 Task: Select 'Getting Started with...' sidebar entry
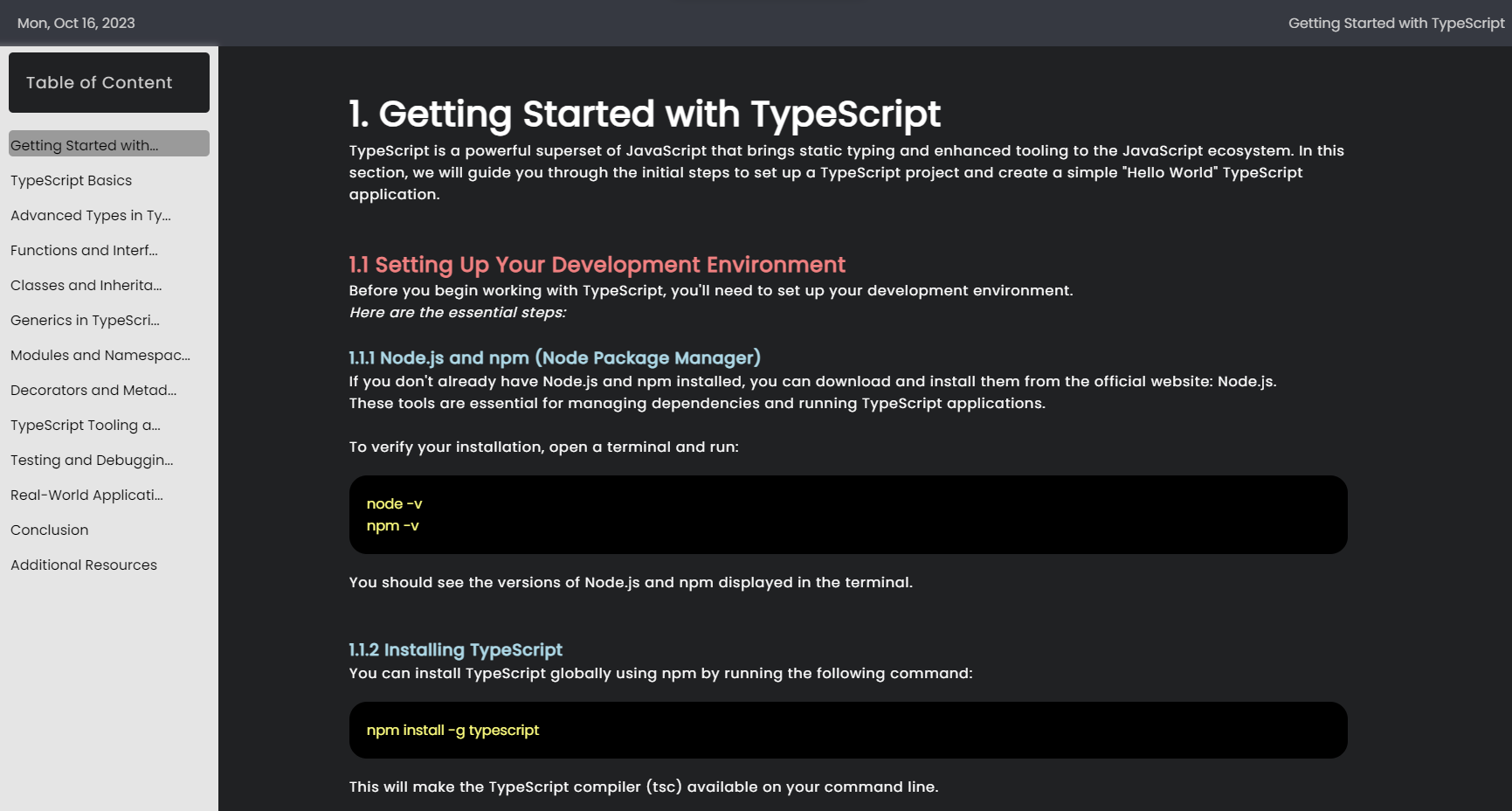(109, 144)
